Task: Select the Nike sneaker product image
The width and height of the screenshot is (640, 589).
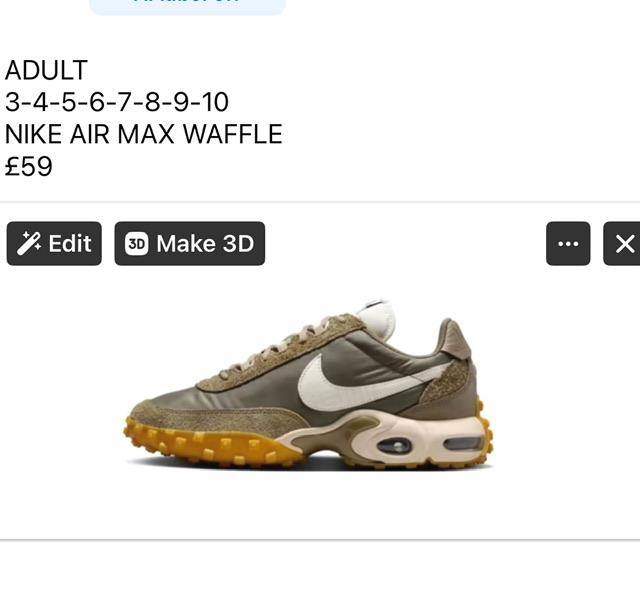Action: (309, 385)
